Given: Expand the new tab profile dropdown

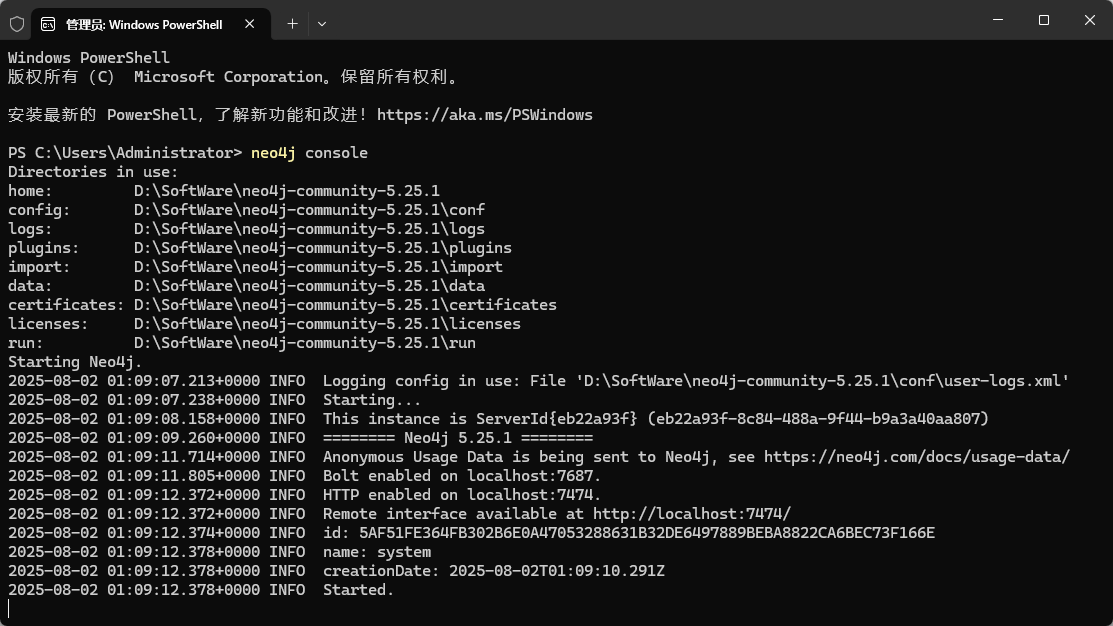Looking at the screenshot, I should (x=322, y=24).
